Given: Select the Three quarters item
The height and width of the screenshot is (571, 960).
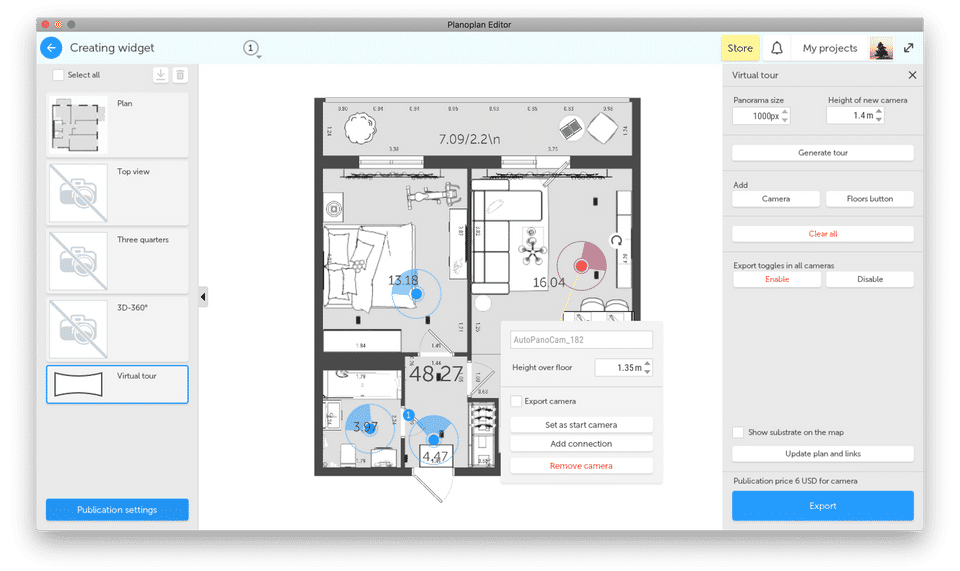Looking at the screenshot, I should (117, 261).
